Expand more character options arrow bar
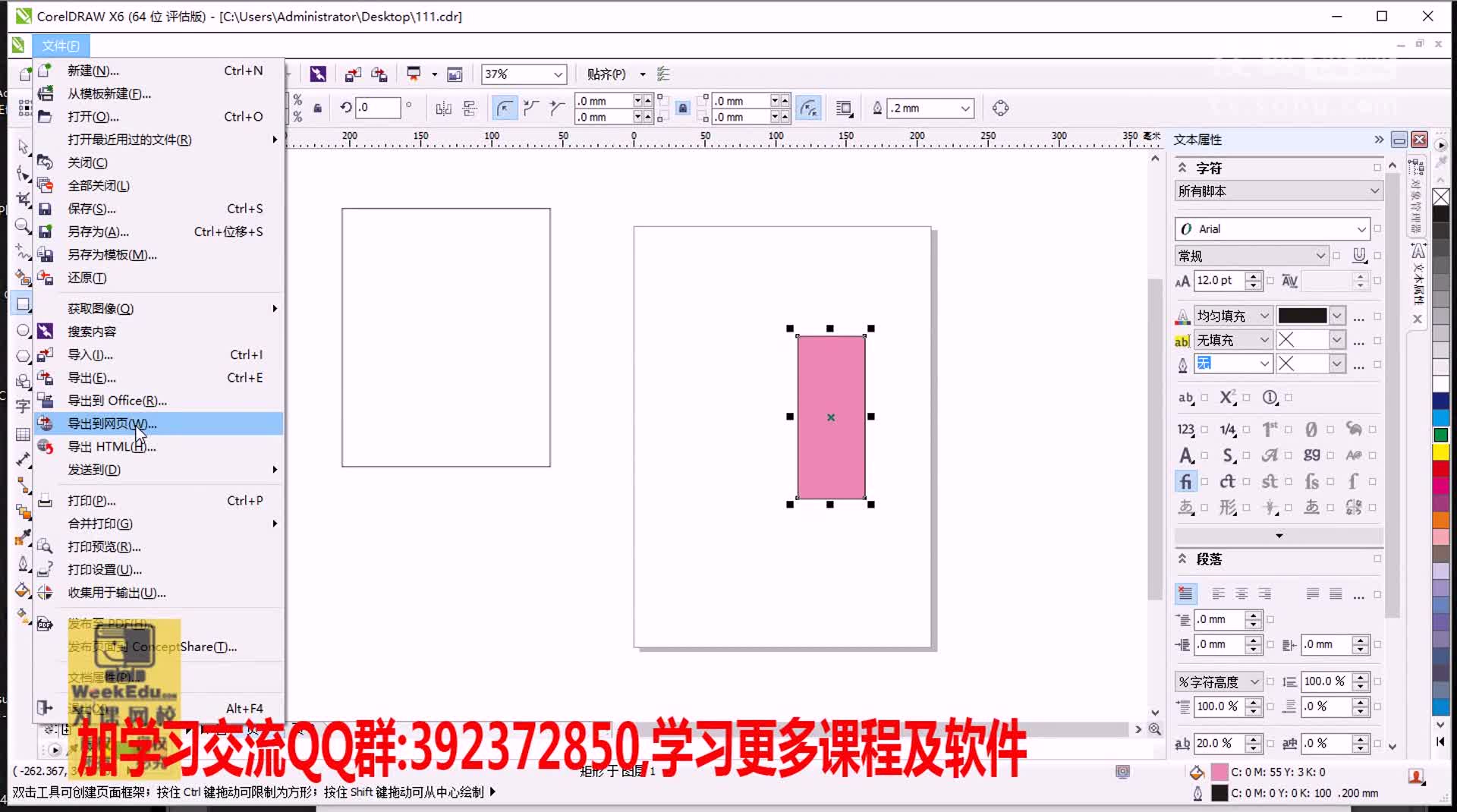This screenshot has height=812, width=1457. [1279, 536]
